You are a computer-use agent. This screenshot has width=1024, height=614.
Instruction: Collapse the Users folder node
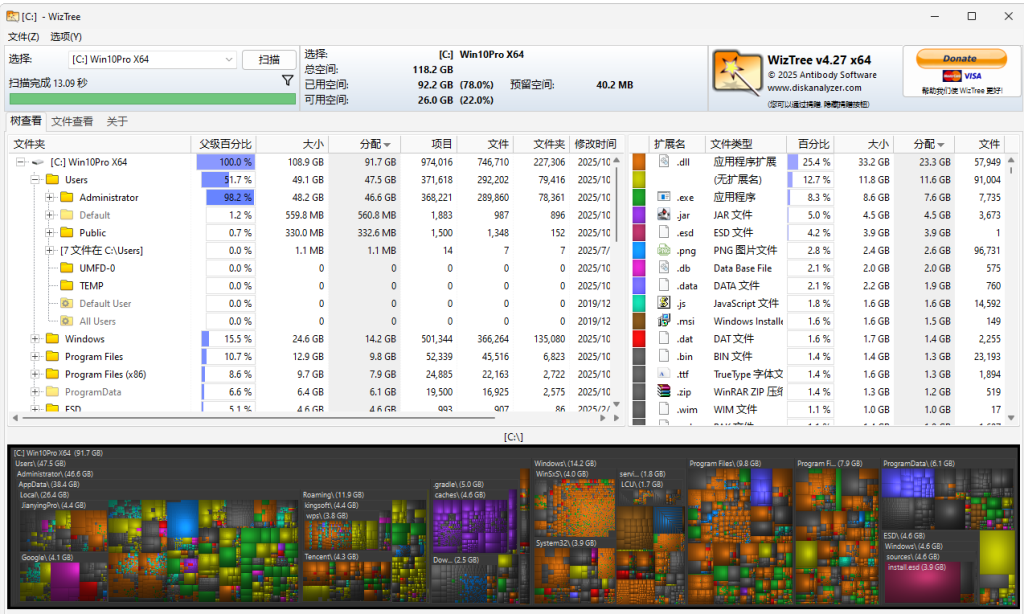click(36, 180)
